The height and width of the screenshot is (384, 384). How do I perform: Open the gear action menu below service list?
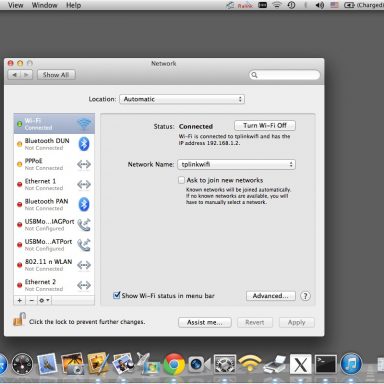coord(44,300)
